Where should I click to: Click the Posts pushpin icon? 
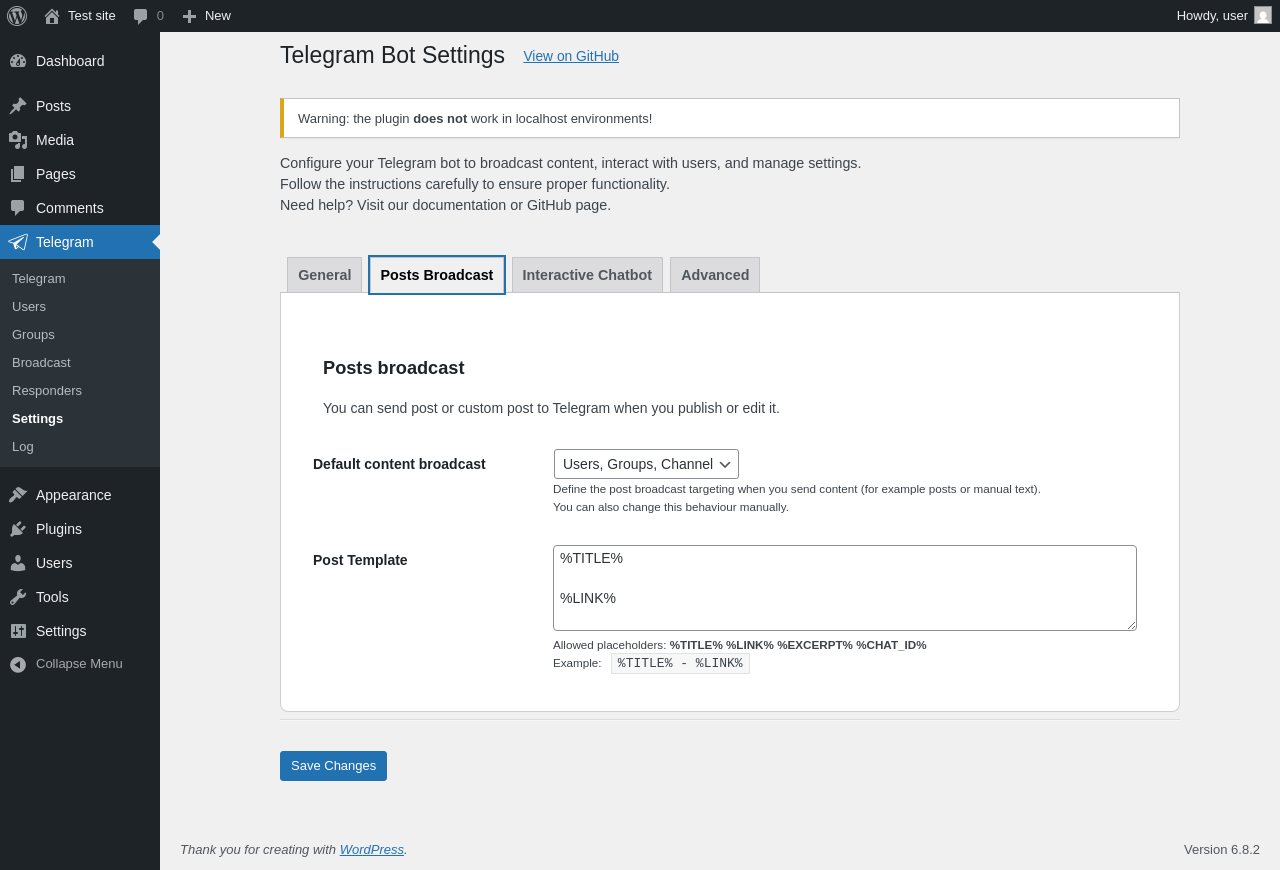pyautogui.click(x=18, y=106)
